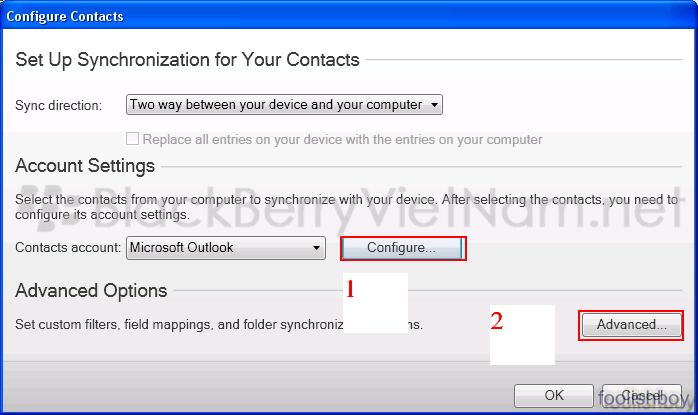Image resolution: width=698 pixels, height=415 pixels.
Task: Cancel the Configure Contacts dialog
Action: coord(641,395)
